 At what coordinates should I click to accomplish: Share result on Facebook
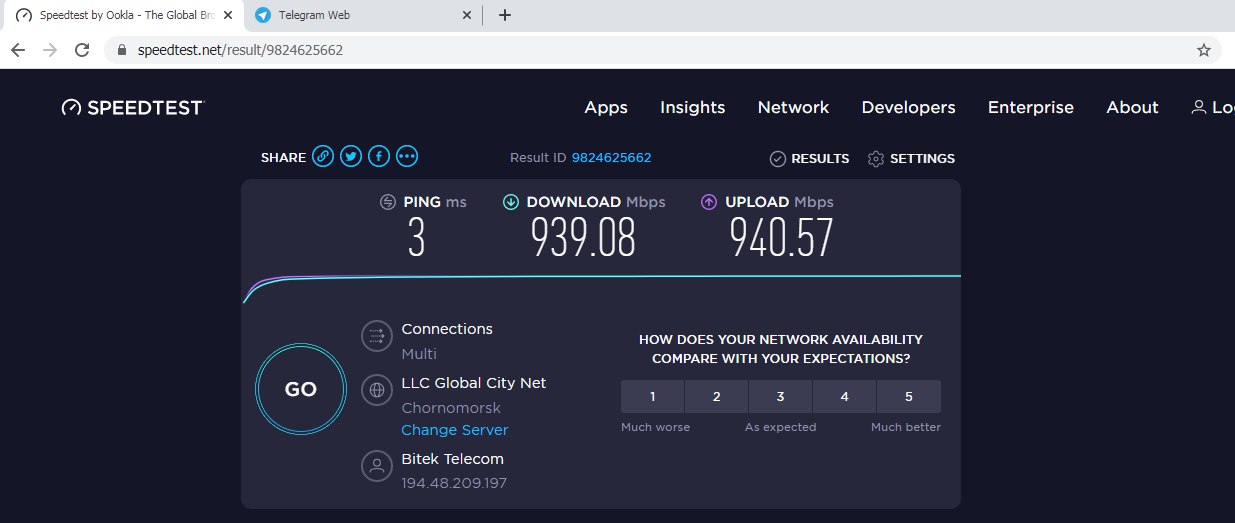[378, 156]
